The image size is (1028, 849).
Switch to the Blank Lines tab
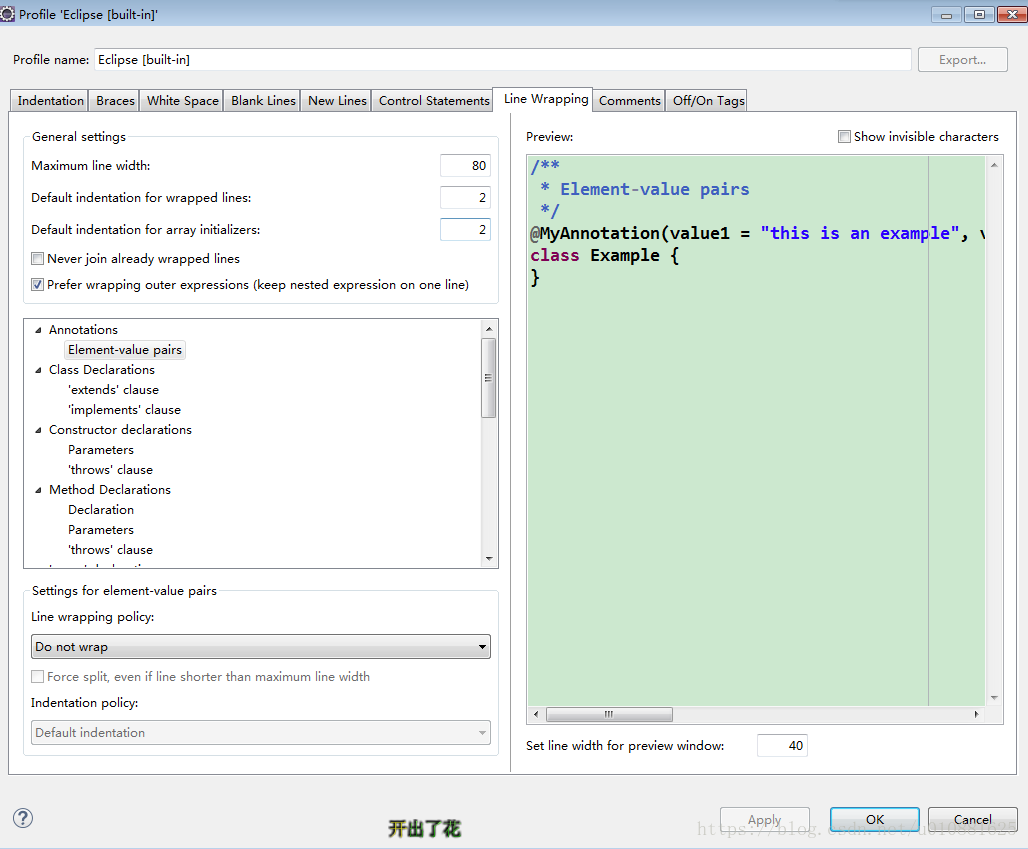tap(263, 100)
